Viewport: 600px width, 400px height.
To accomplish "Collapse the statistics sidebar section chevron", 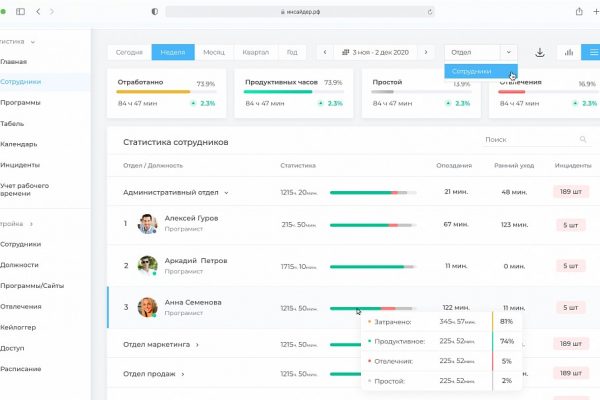I will point(33,42).
